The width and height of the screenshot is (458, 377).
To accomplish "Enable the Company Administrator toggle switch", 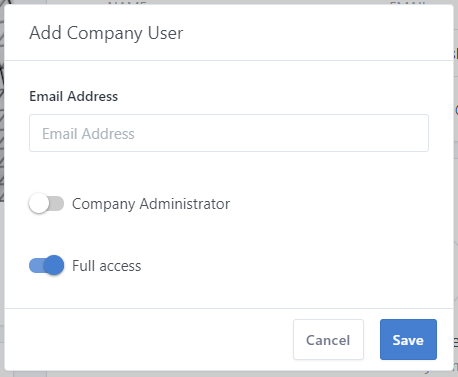I will pyautogui.click(x=46, y=203).
